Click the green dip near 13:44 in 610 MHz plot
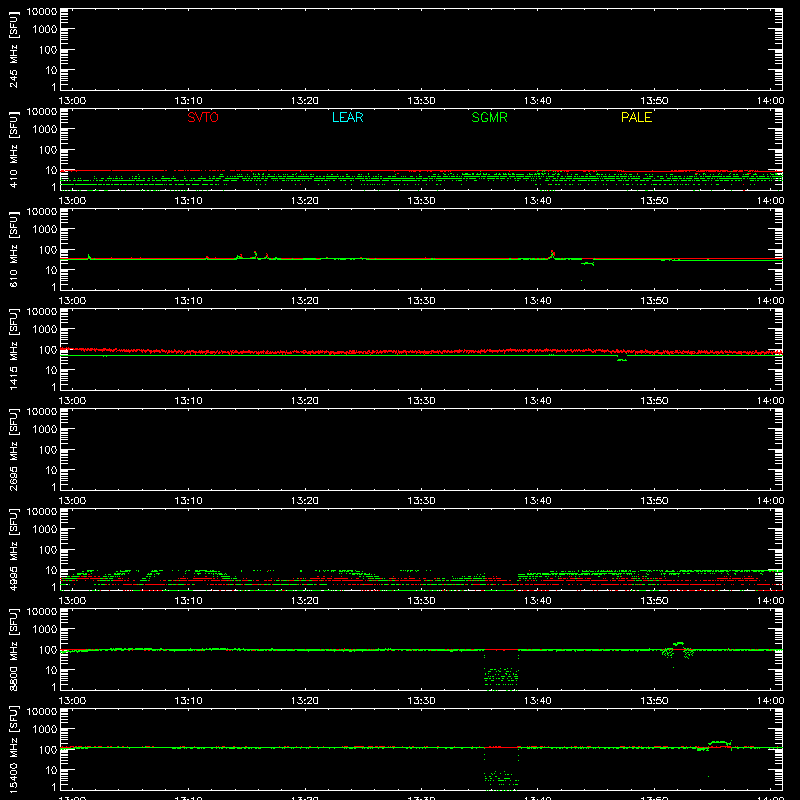Image resolution: width=800 pixels, height=800 pixels. point(587,263)
